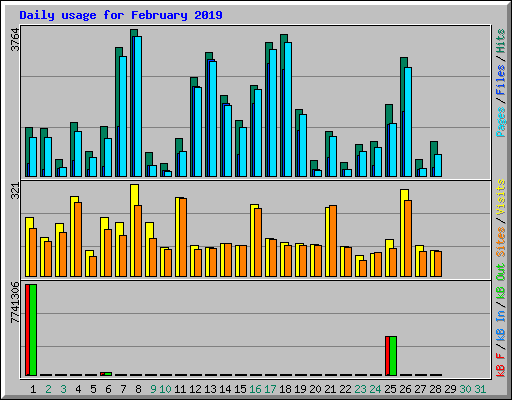Click day 22 on the x-axis

point(345,389)
